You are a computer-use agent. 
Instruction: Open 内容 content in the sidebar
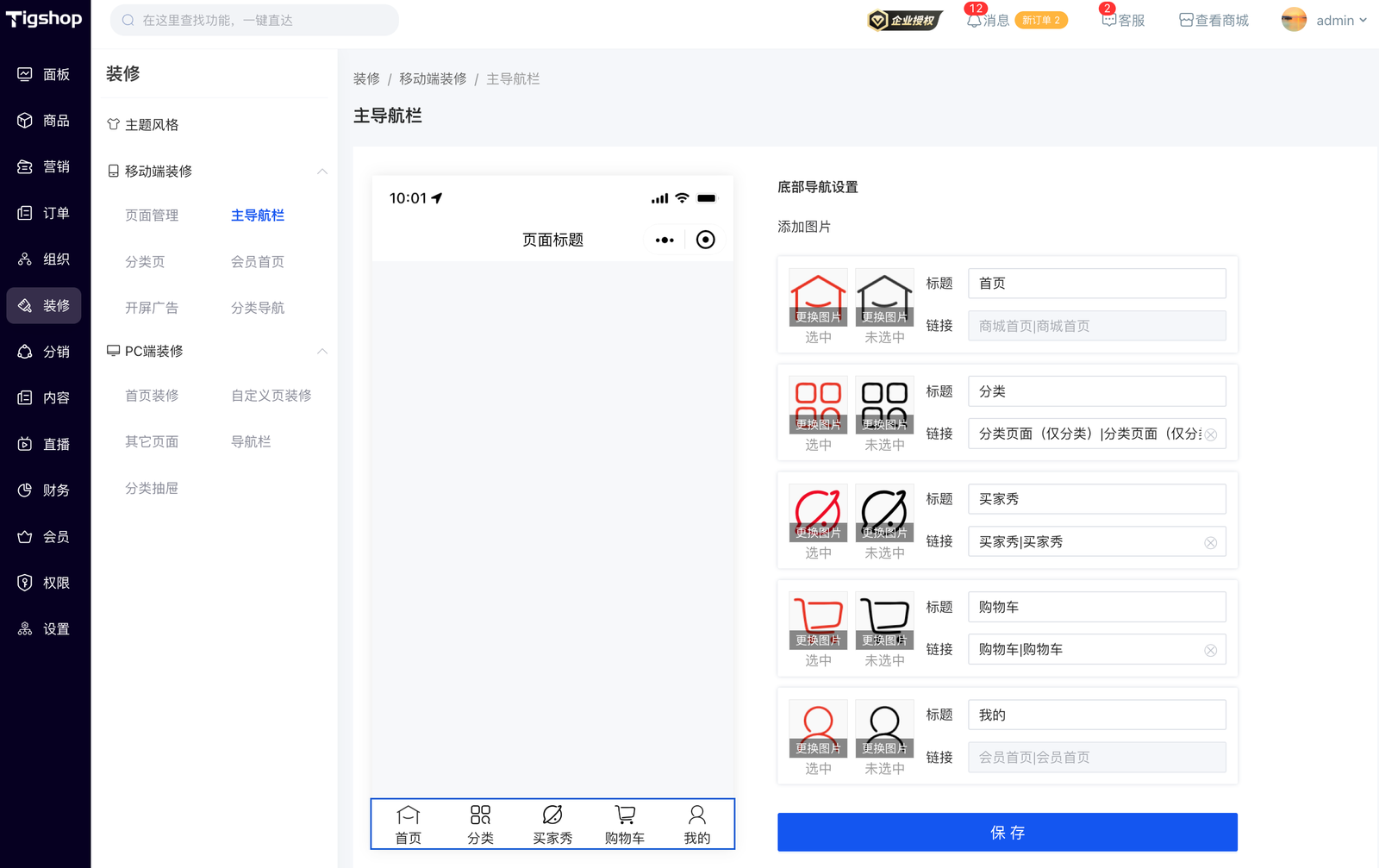point(44,397)
